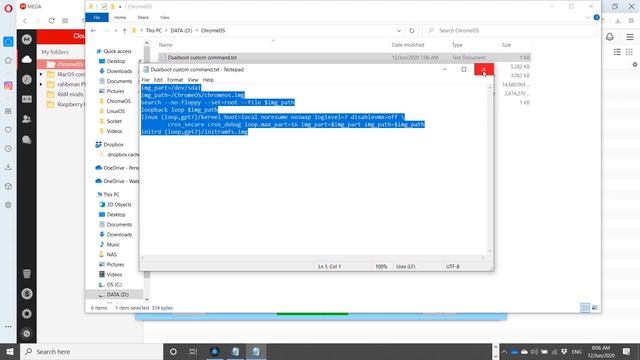Open MEGA Cloud Drive icon in sidebar
640x360 pixels.
pos(27,60)
